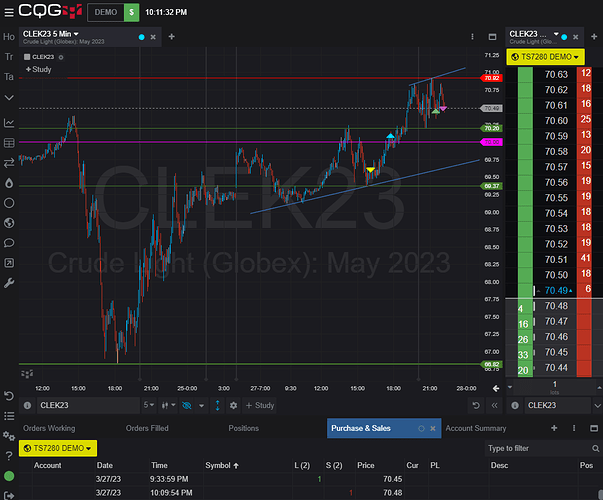Viewport: 603px width, 500px height.
Task: Toggle the crossed-eye visibility icon below chart
Action: pos(185,405)
